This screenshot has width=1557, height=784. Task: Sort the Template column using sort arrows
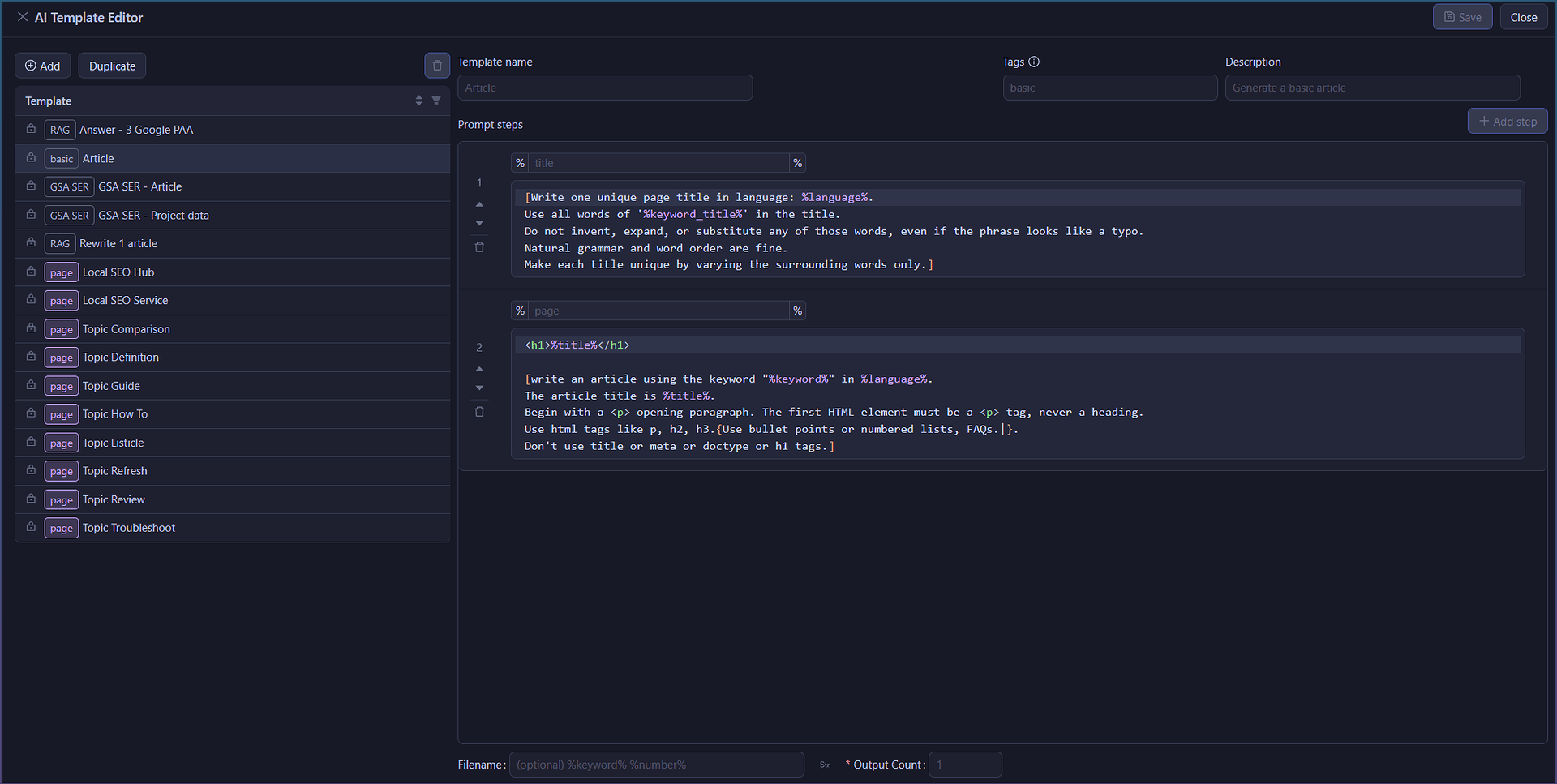tap(418, 101)
